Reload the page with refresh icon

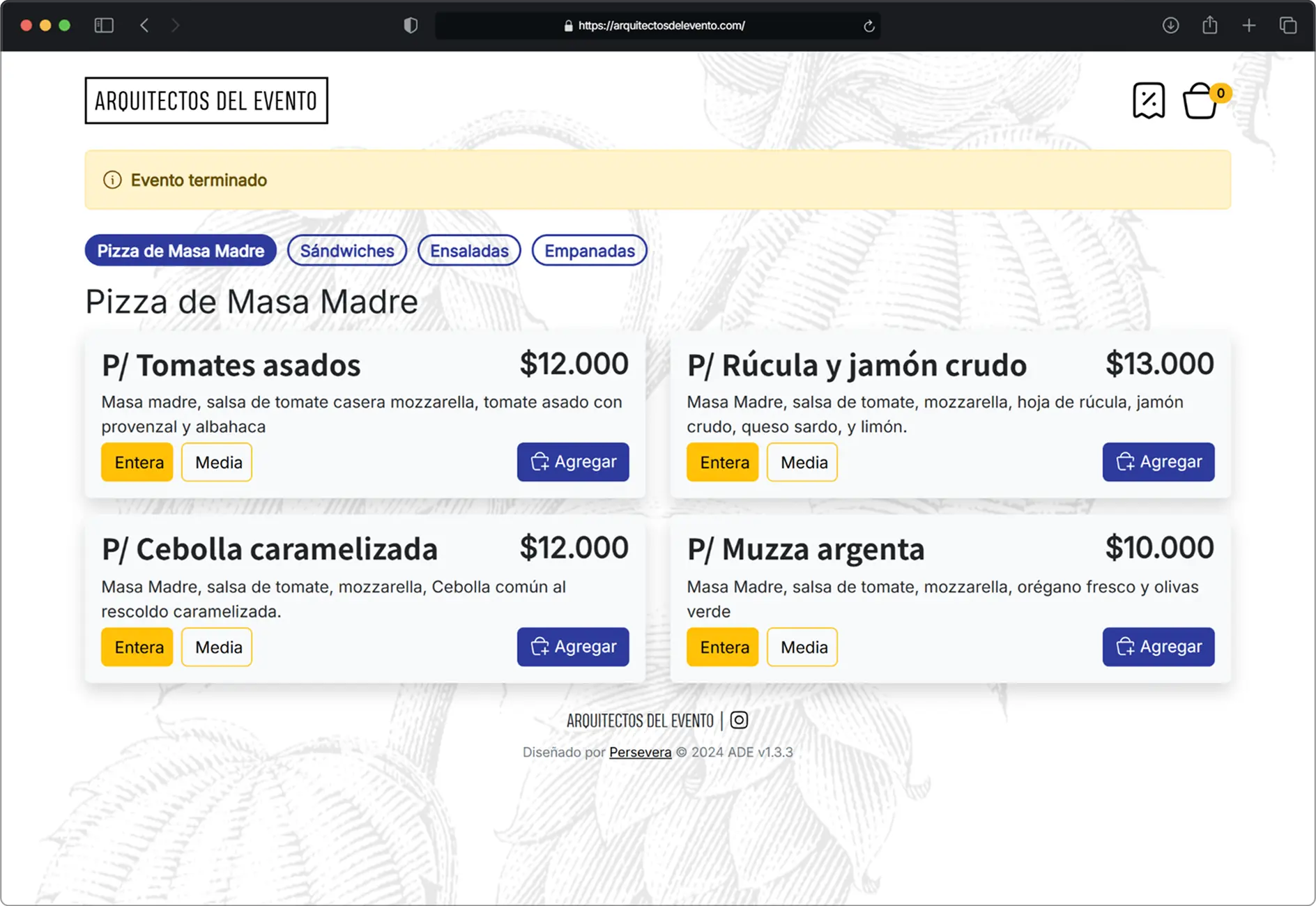tap(869, 26)
